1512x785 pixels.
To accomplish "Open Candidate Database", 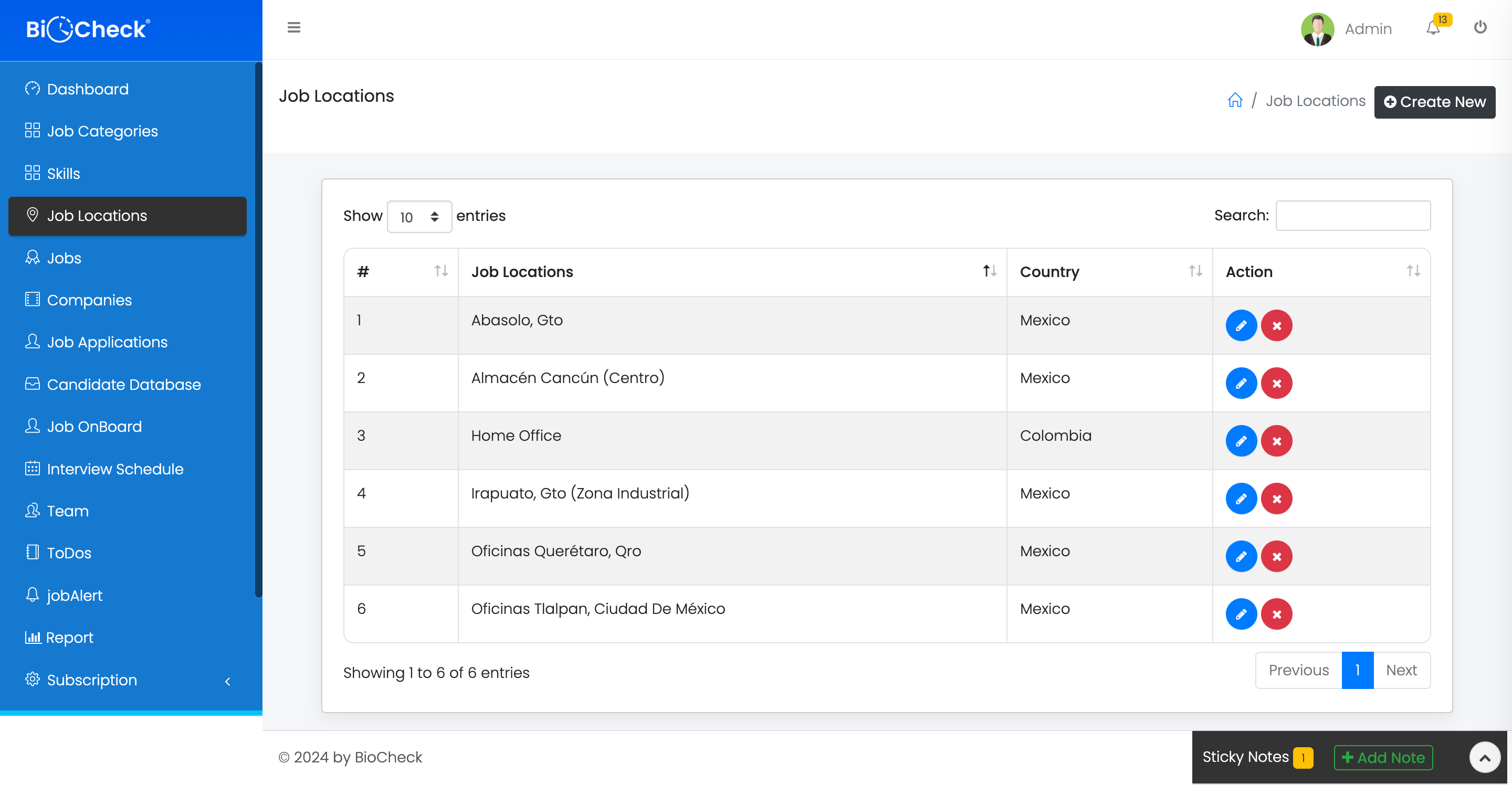I will point(128,384).
